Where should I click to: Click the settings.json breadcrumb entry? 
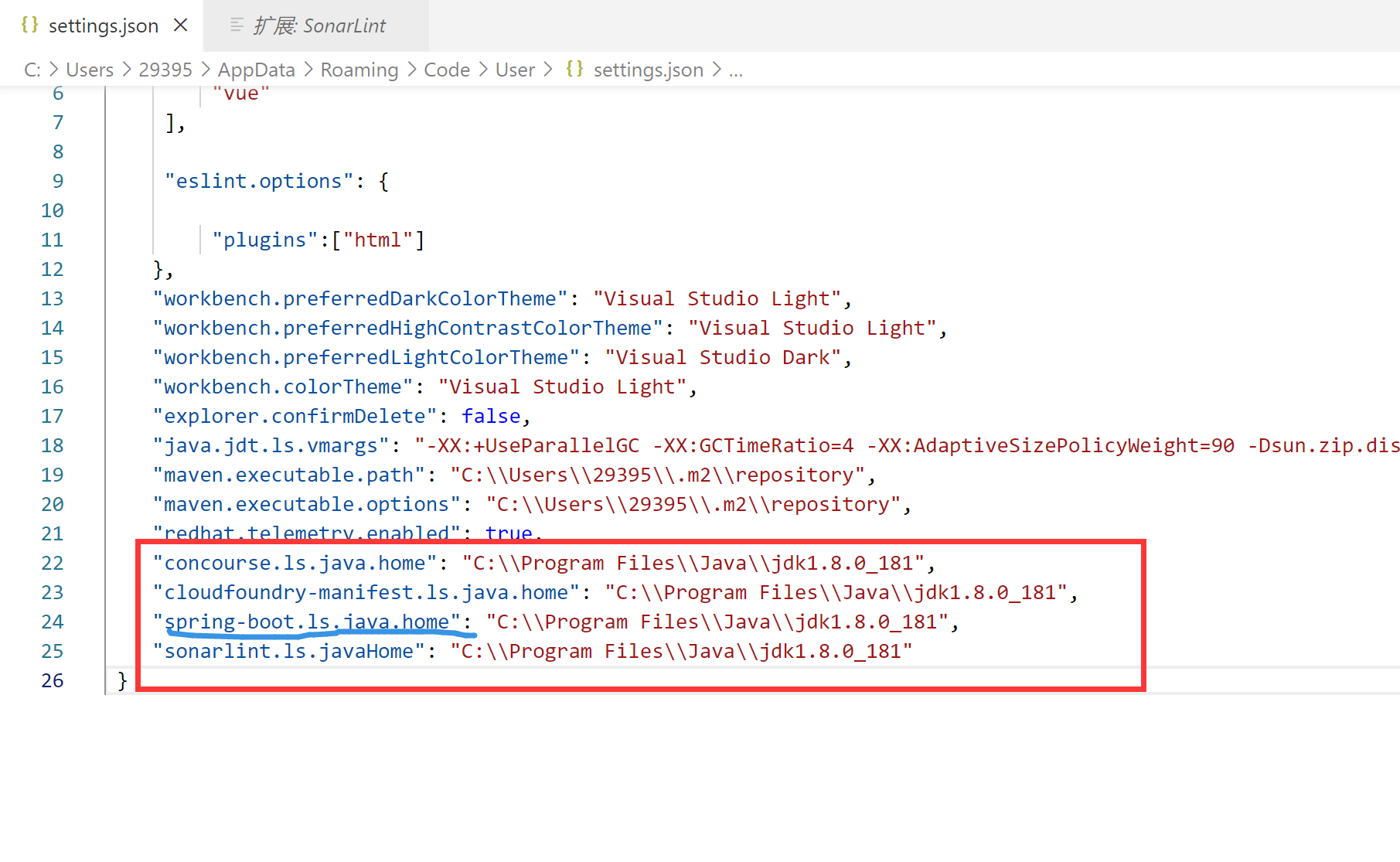pos(649,70)
